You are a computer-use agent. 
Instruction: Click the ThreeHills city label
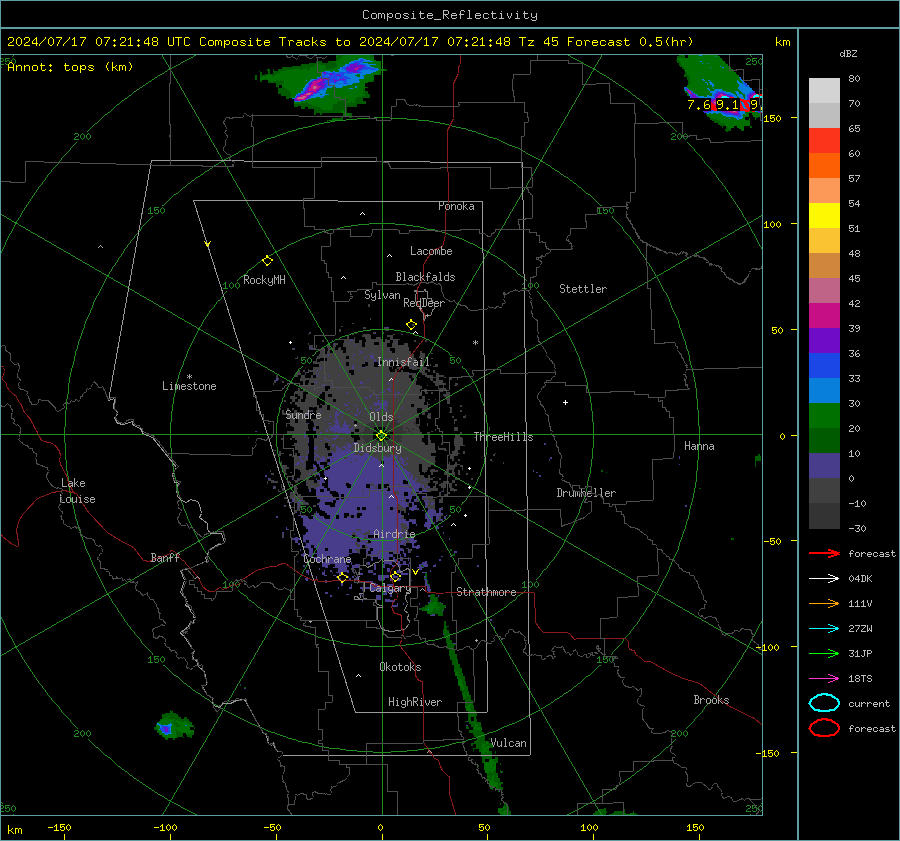click(503, 437)
